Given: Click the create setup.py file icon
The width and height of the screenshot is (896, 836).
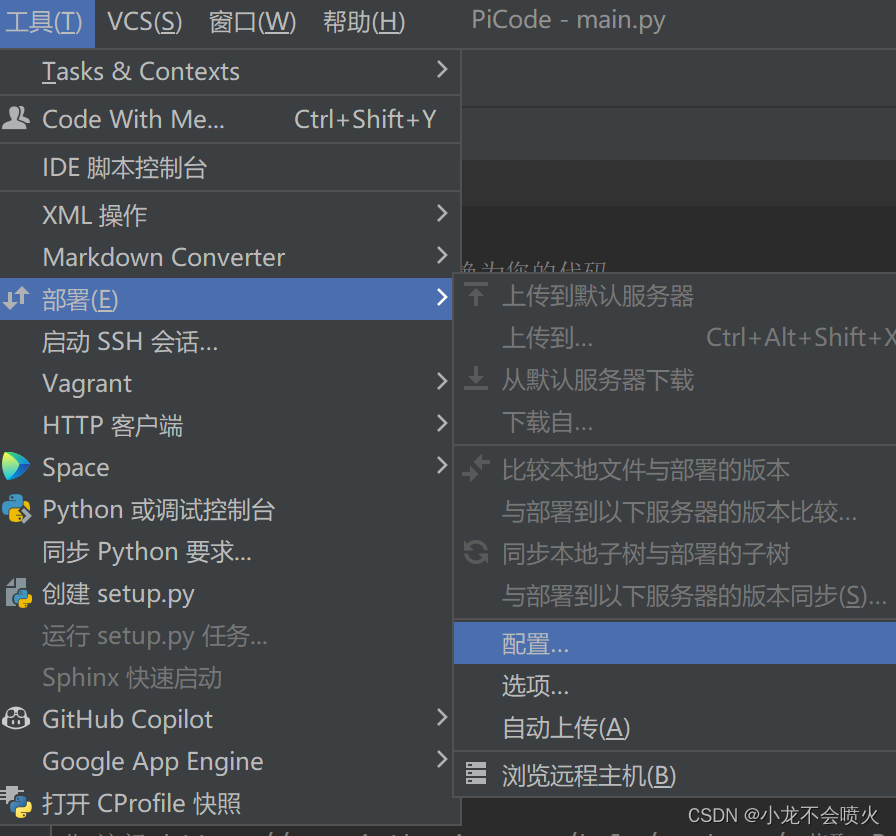Looking at the screenshot, I should click(18, 593).
